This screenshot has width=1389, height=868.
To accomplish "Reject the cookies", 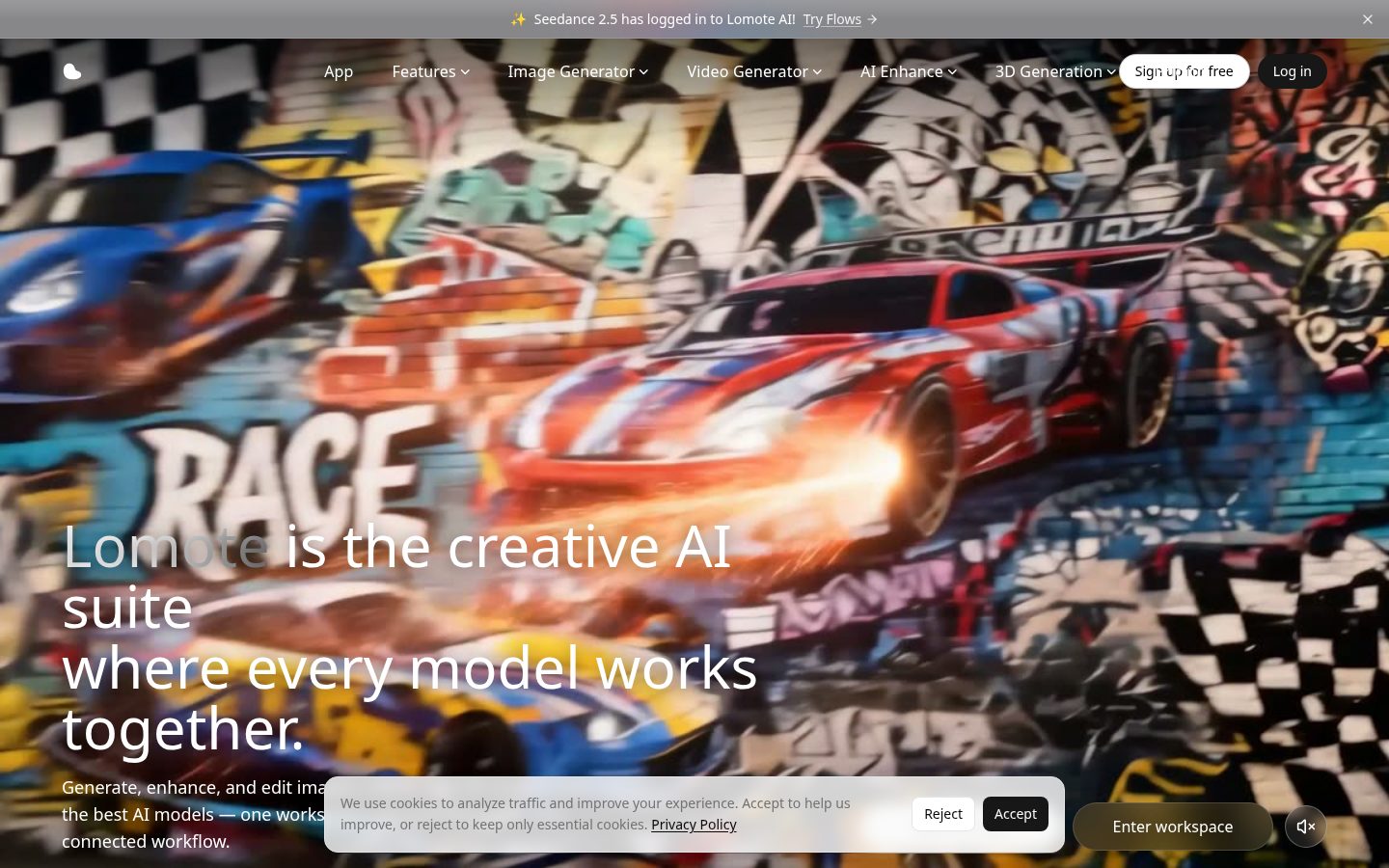I will (942, 814).
